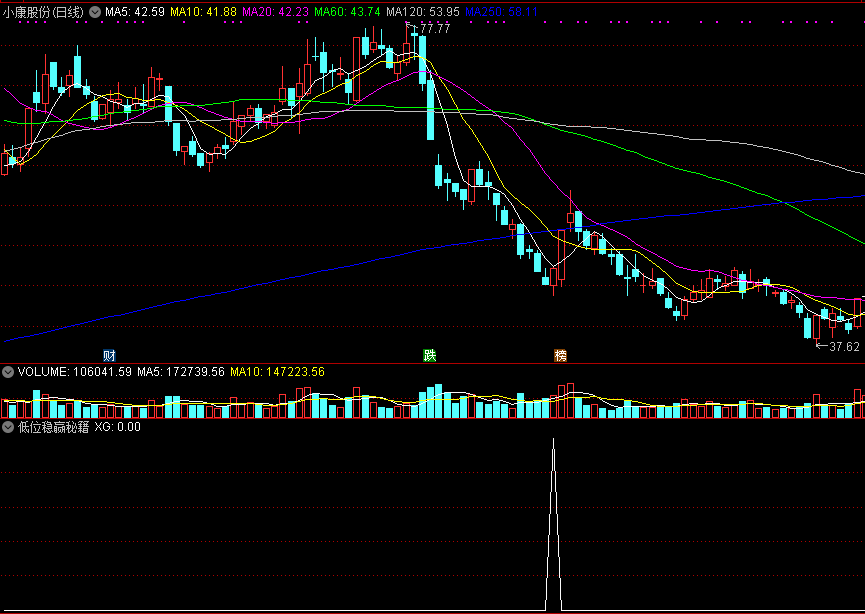Image resolution: width=865 pixels, height=614 pixels.
Task: Click the 低位稳赢秘籍 indicator name
Action: point(54,427)
